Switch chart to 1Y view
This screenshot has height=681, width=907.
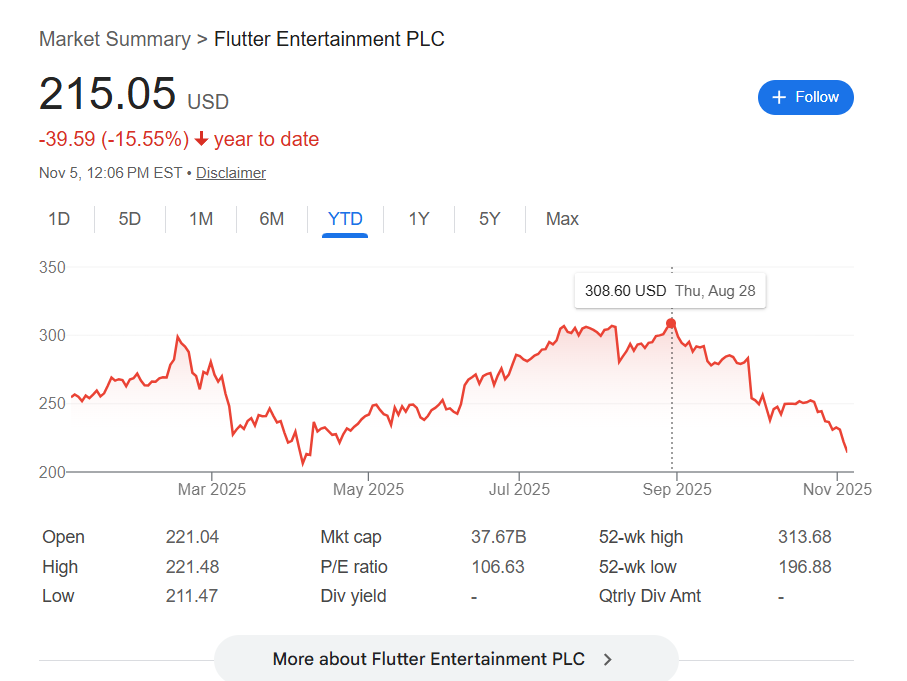tap(419, 219)
